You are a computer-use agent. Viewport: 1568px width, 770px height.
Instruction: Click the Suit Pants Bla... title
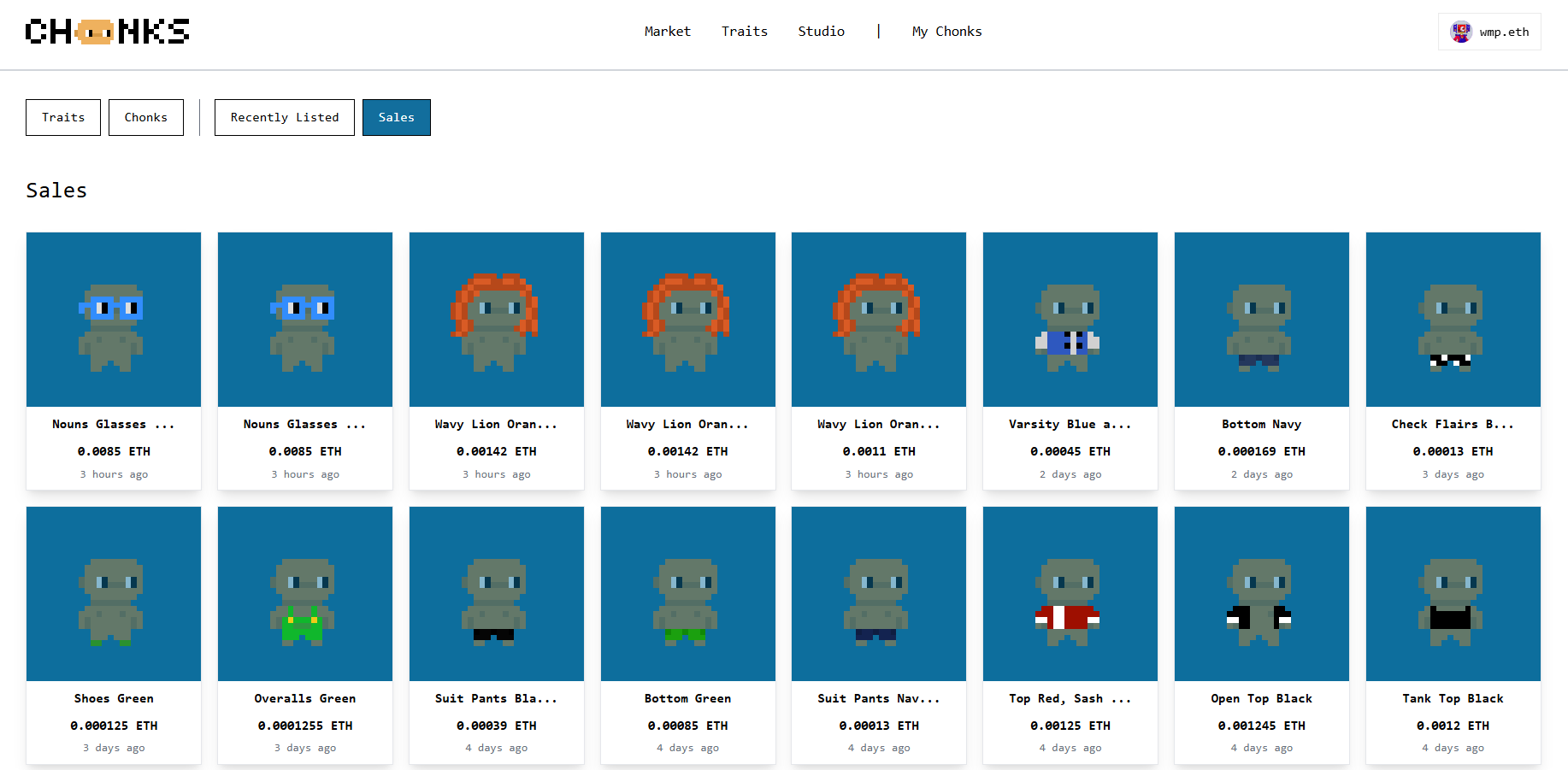pos(497,699)
